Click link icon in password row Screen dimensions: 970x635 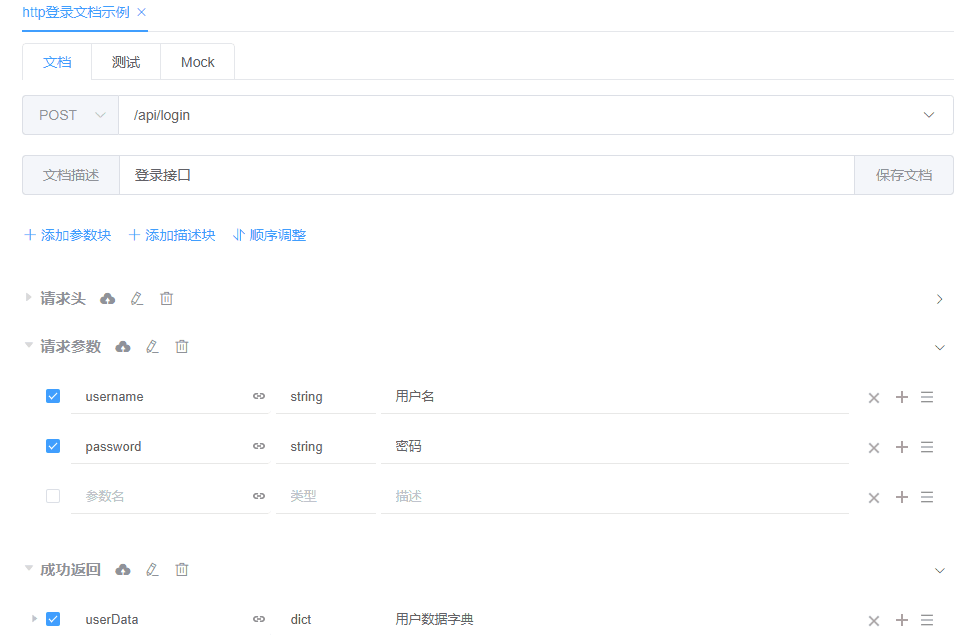[x=259, y=446]
